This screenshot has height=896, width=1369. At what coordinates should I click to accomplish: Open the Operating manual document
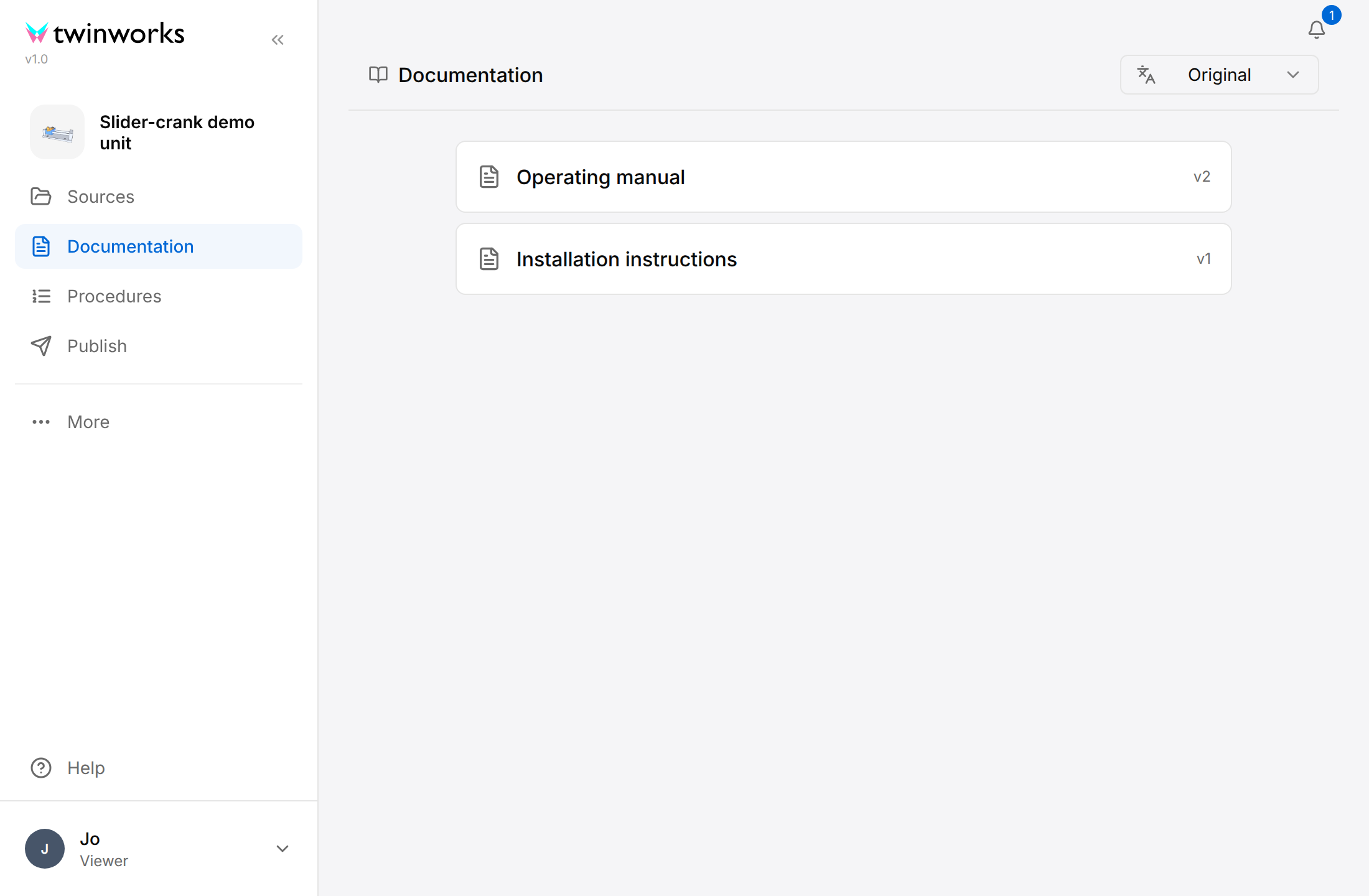[x=844, y=177]
